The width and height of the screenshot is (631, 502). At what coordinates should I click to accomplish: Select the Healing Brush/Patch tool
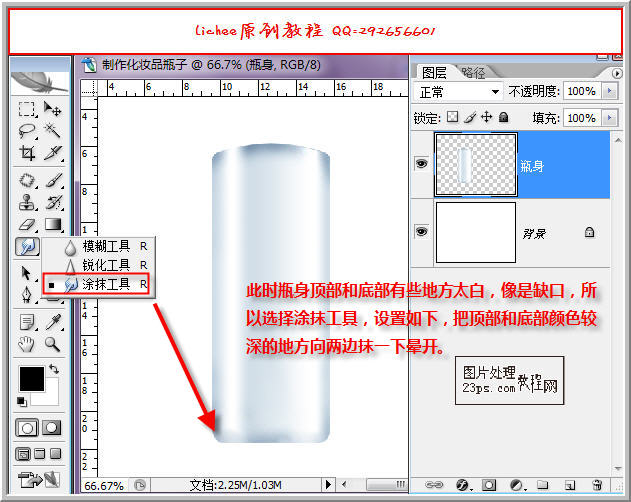27,180
